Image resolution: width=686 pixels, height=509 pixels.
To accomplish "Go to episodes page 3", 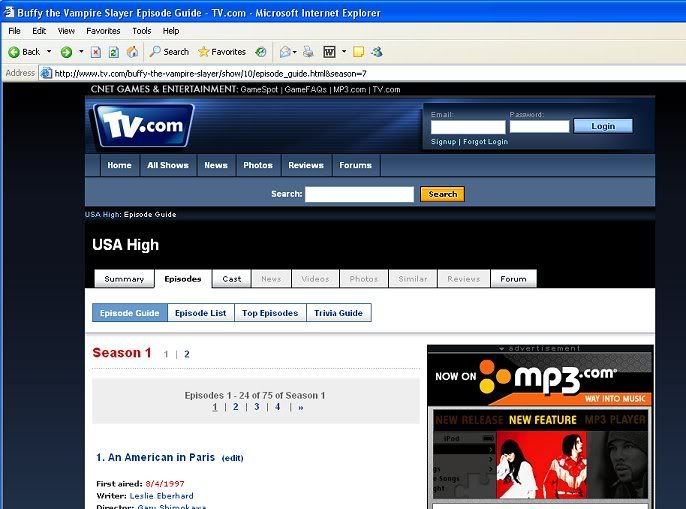I will pos(257,407).
